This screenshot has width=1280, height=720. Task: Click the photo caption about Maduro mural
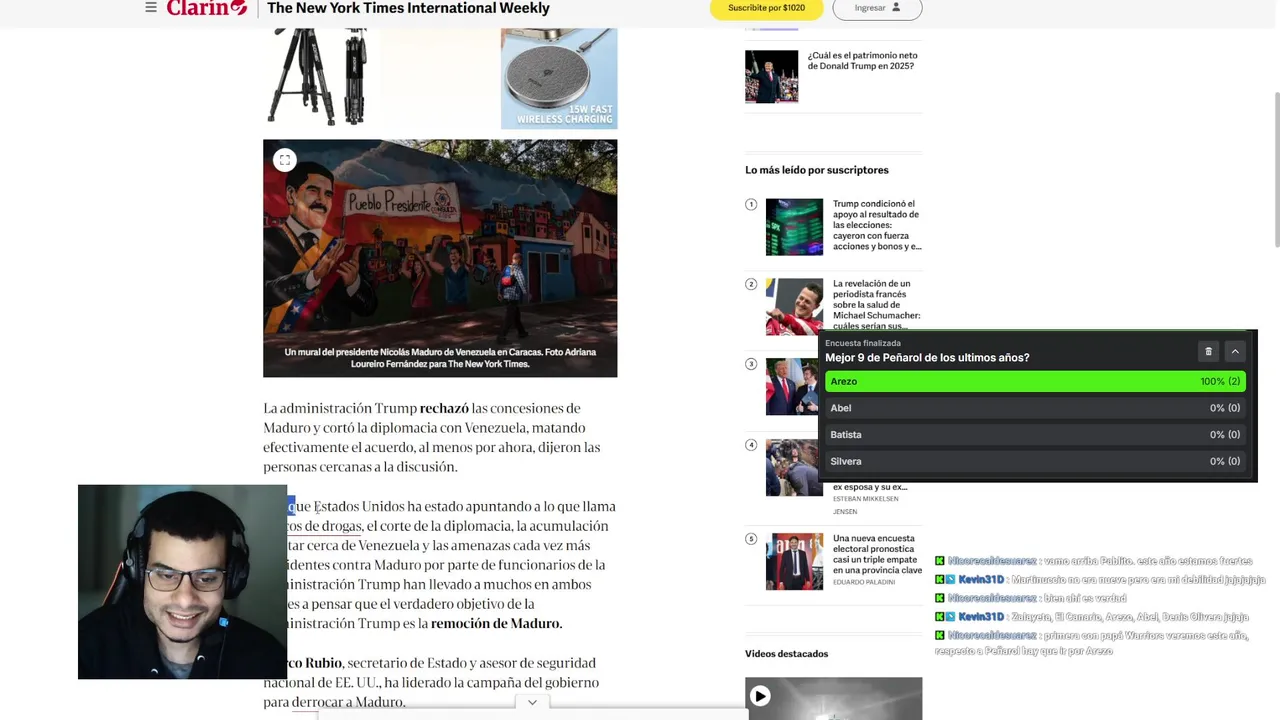point(440,358)
